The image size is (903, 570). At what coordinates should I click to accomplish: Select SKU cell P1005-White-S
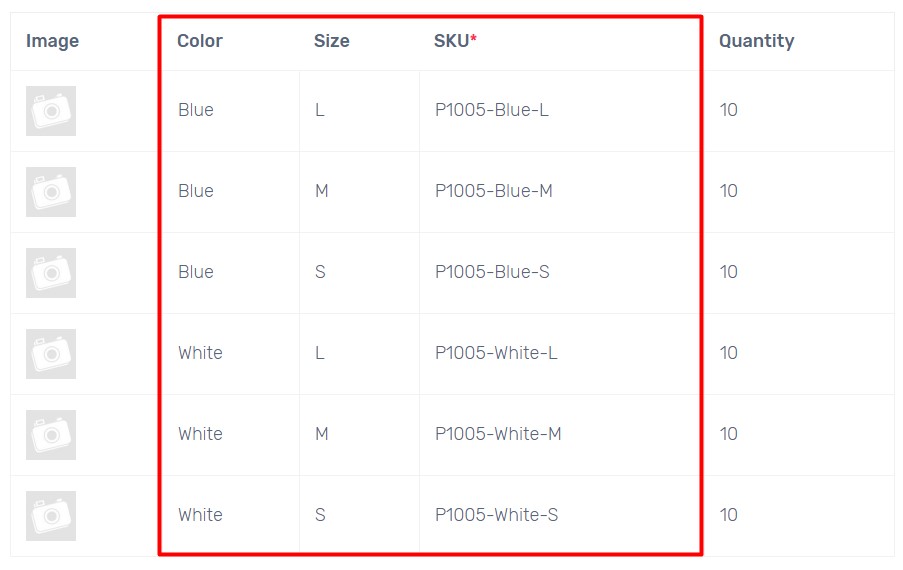(496, 515)
